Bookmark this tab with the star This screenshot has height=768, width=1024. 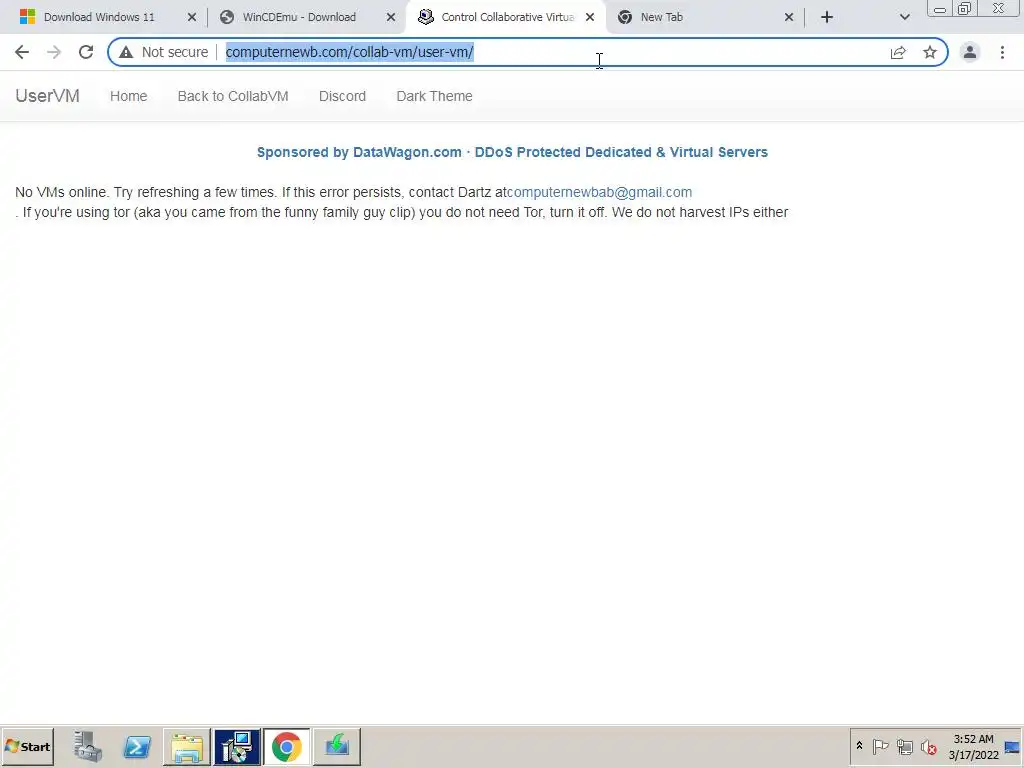click(930, 52)
